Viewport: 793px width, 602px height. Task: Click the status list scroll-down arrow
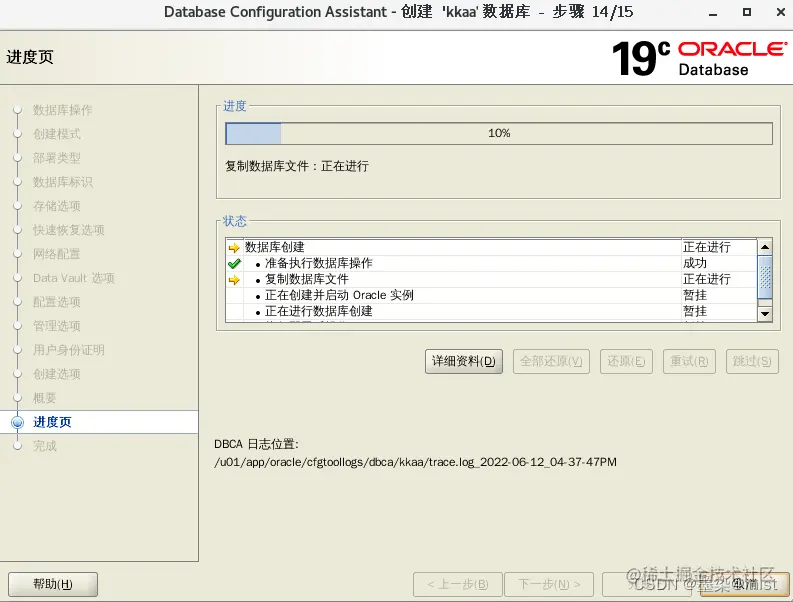(765, 314)
